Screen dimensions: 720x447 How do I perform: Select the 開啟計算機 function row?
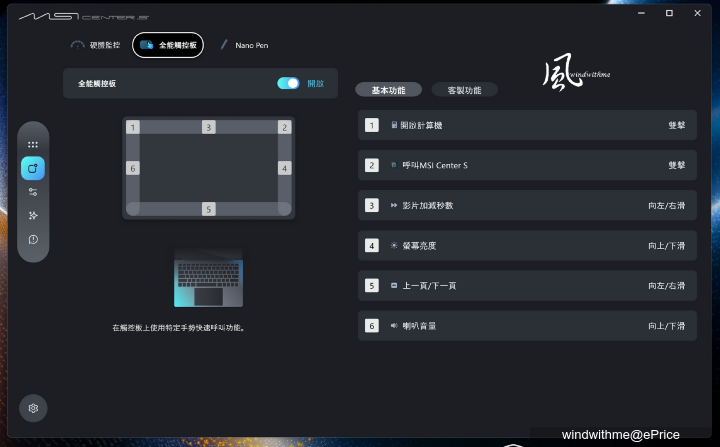click(527, 125)
